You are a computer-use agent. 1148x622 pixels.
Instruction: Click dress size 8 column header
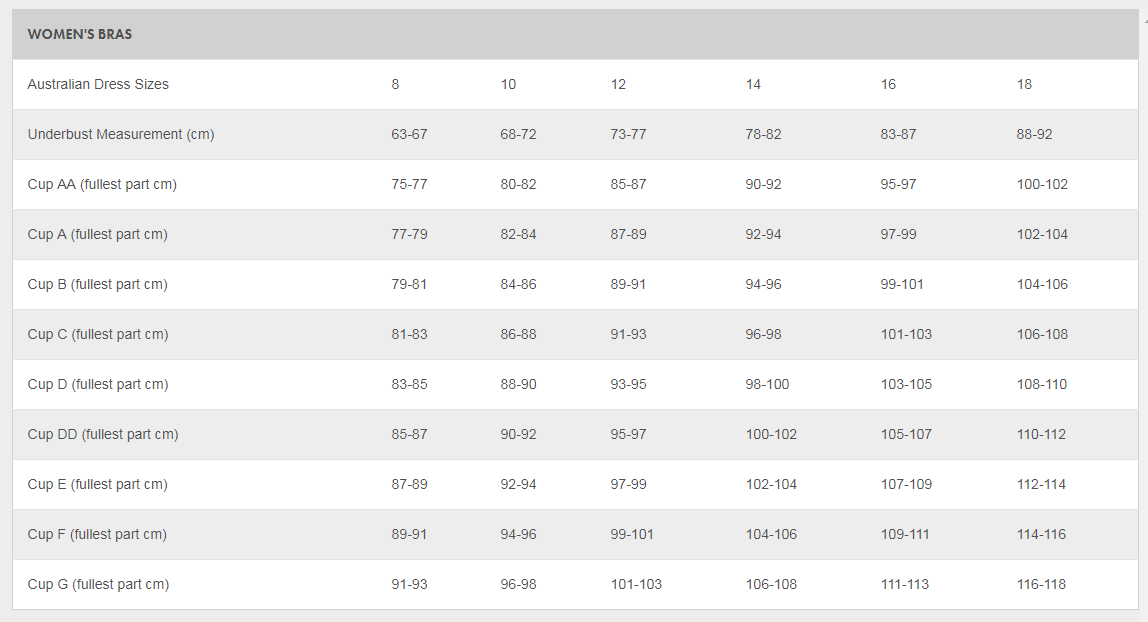tap(395, 84)
